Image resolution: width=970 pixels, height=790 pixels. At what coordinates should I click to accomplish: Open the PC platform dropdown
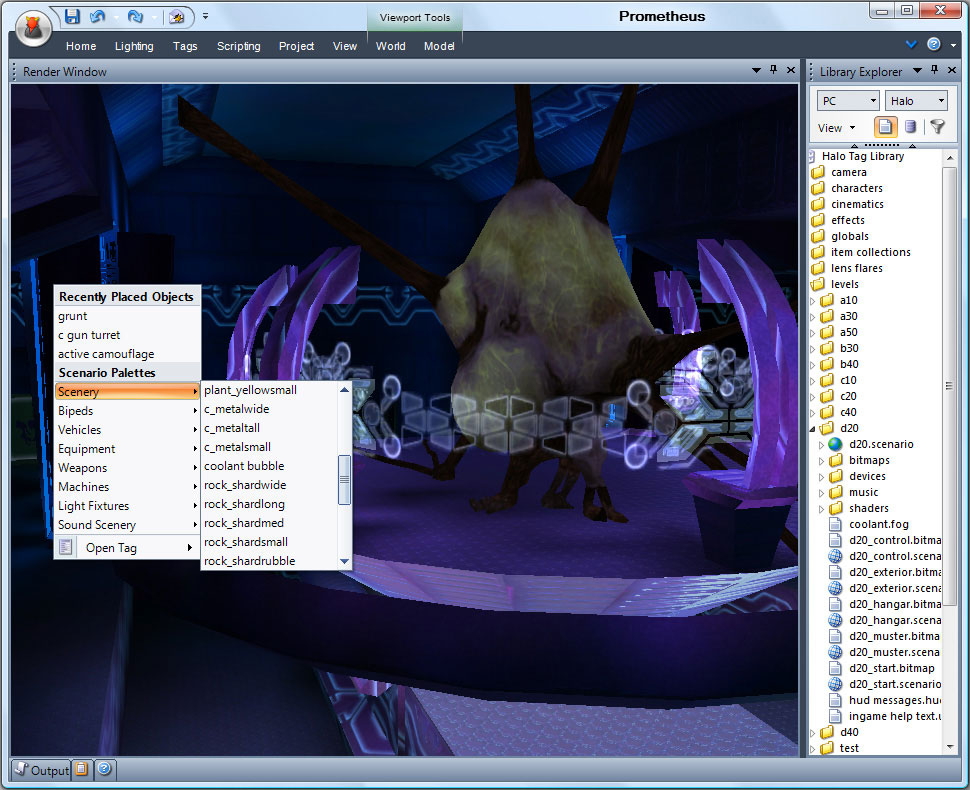(848, 100)
